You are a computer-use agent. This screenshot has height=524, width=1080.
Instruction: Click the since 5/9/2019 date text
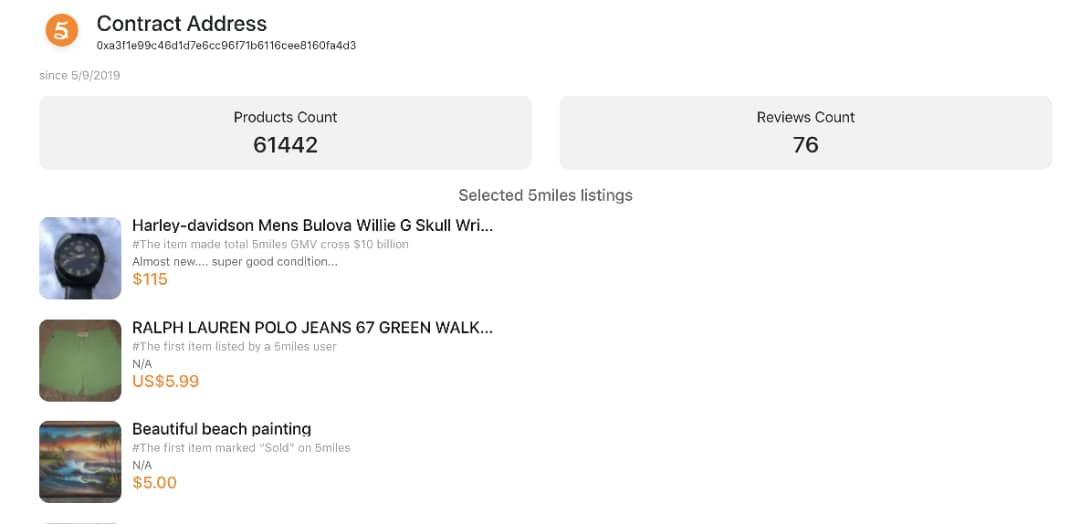coord(80,75)
